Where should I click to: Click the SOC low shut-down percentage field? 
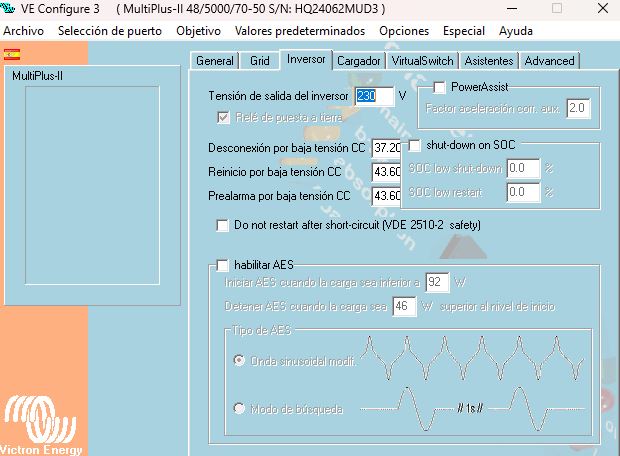click(523, 168)
